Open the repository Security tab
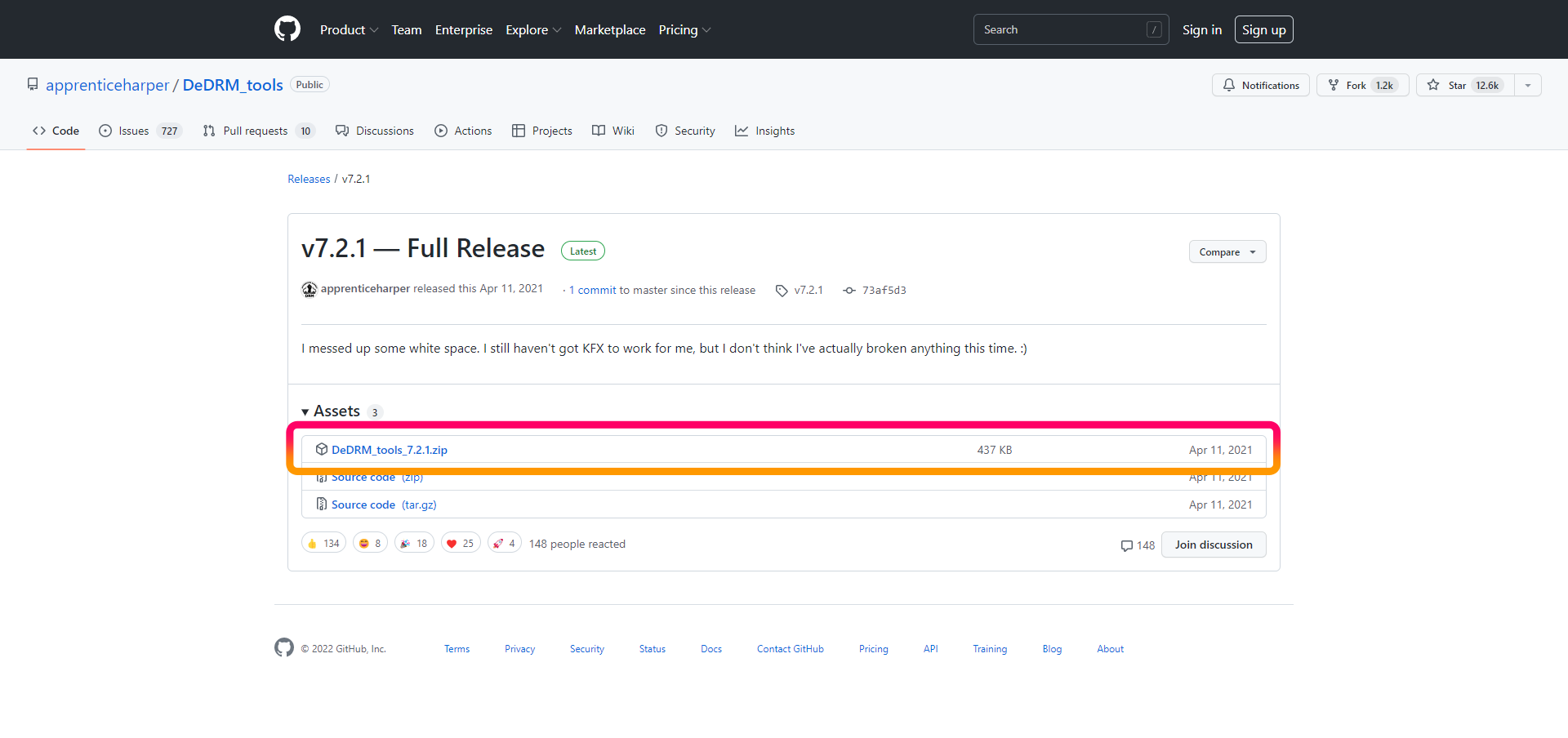The width and height of the screenshot is (1568, 738). [x=685, y=131]
